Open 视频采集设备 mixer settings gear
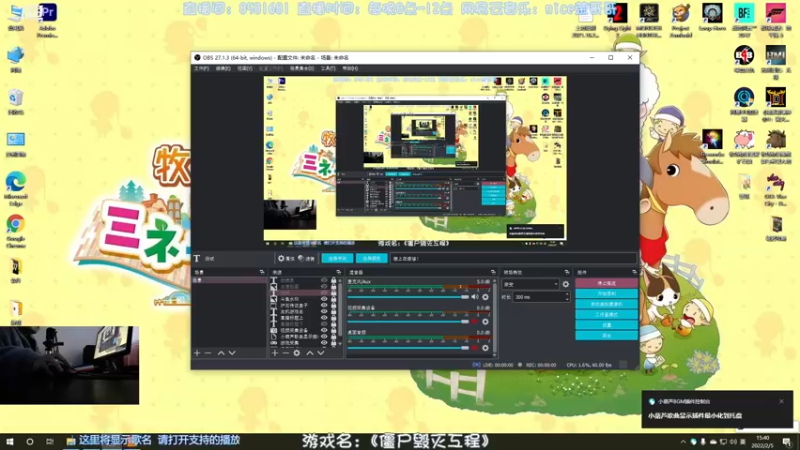The width and height of the screenshot is (800, 450). pos(485,322)
